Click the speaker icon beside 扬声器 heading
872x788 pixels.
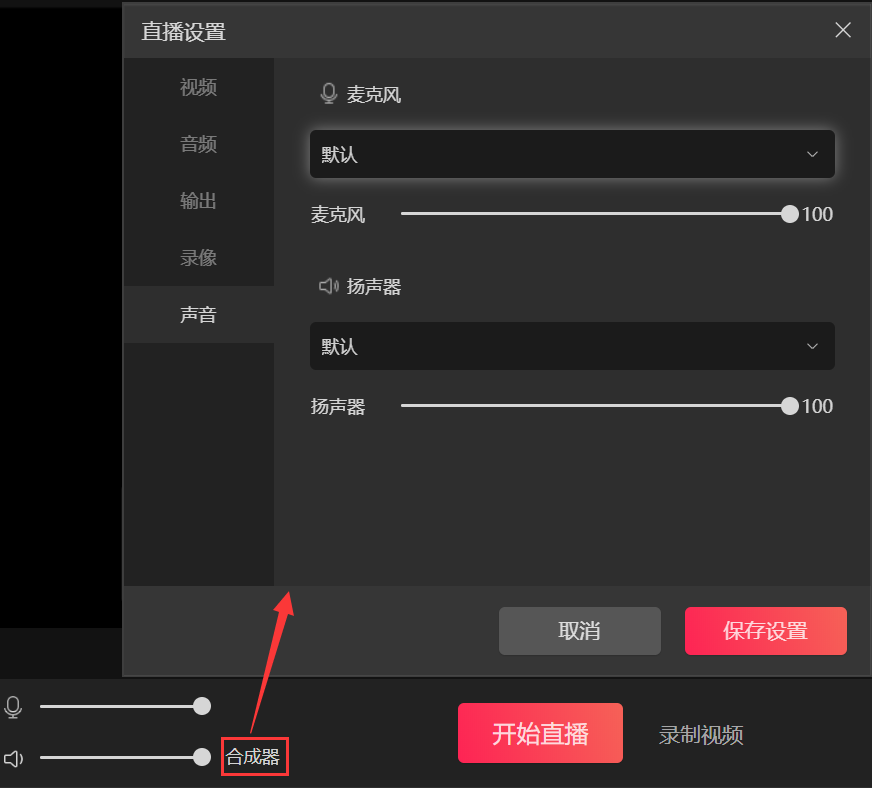coord(329,286)
